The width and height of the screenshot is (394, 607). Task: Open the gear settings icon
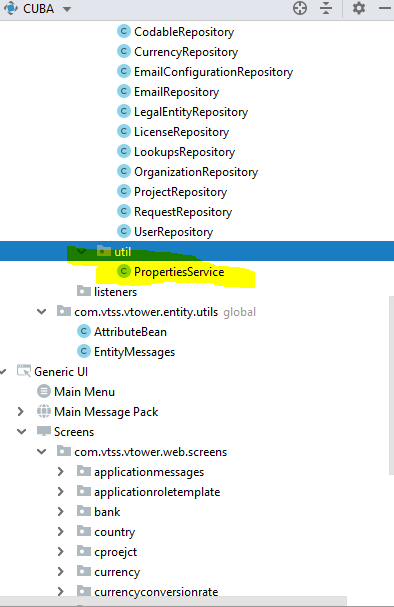[x=359, y=8]
